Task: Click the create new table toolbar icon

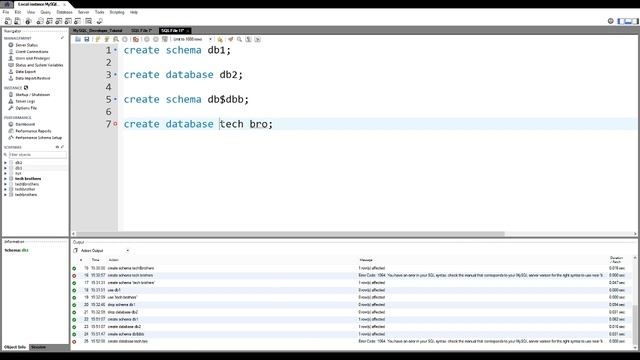Action: point(49,21)
